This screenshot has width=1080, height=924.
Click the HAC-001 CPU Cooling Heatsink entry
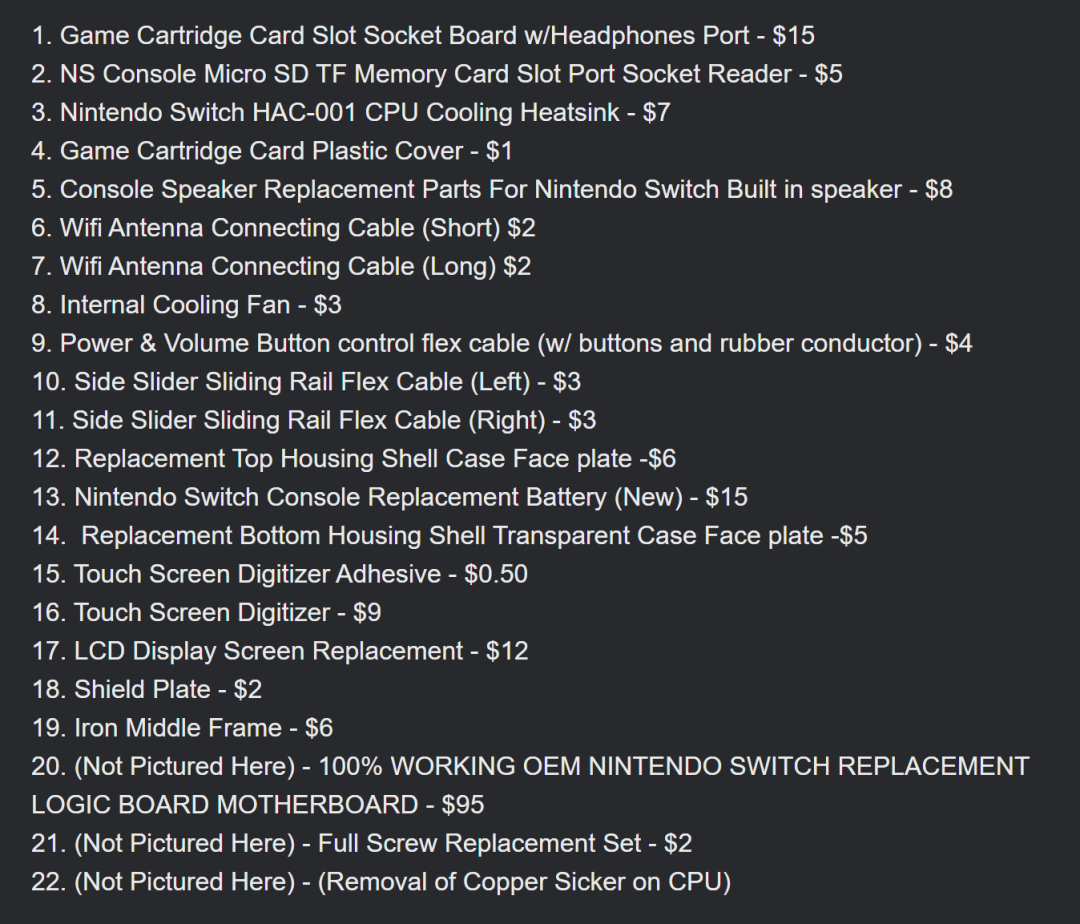click(351, 113)
